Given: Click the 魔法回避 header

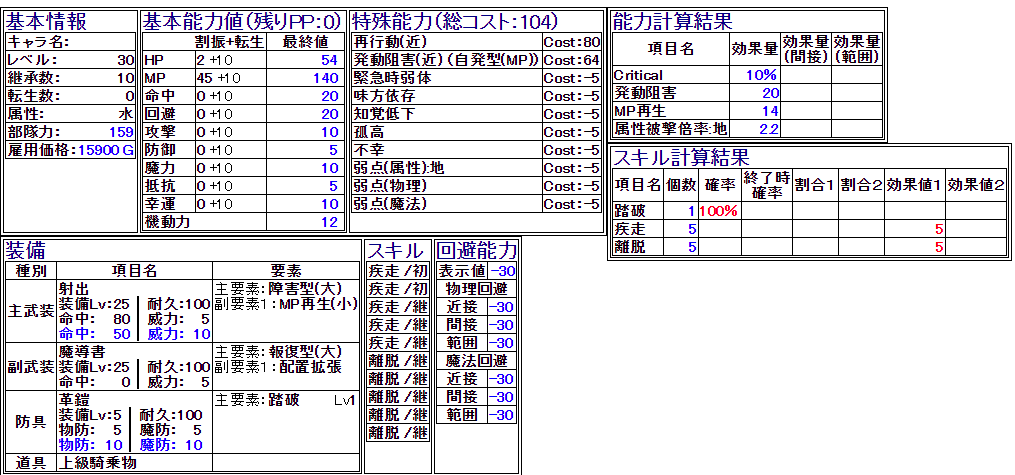Looking at the screenshot, I should (x=476, y=360).
